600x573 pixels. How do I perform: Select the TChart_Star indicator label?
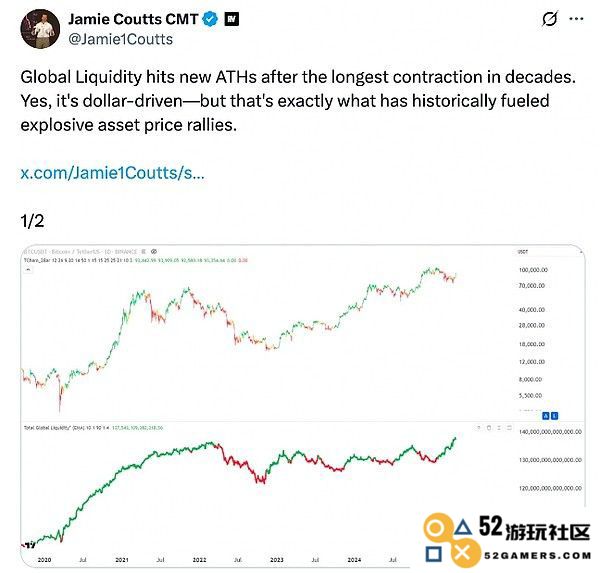(32, 260)
